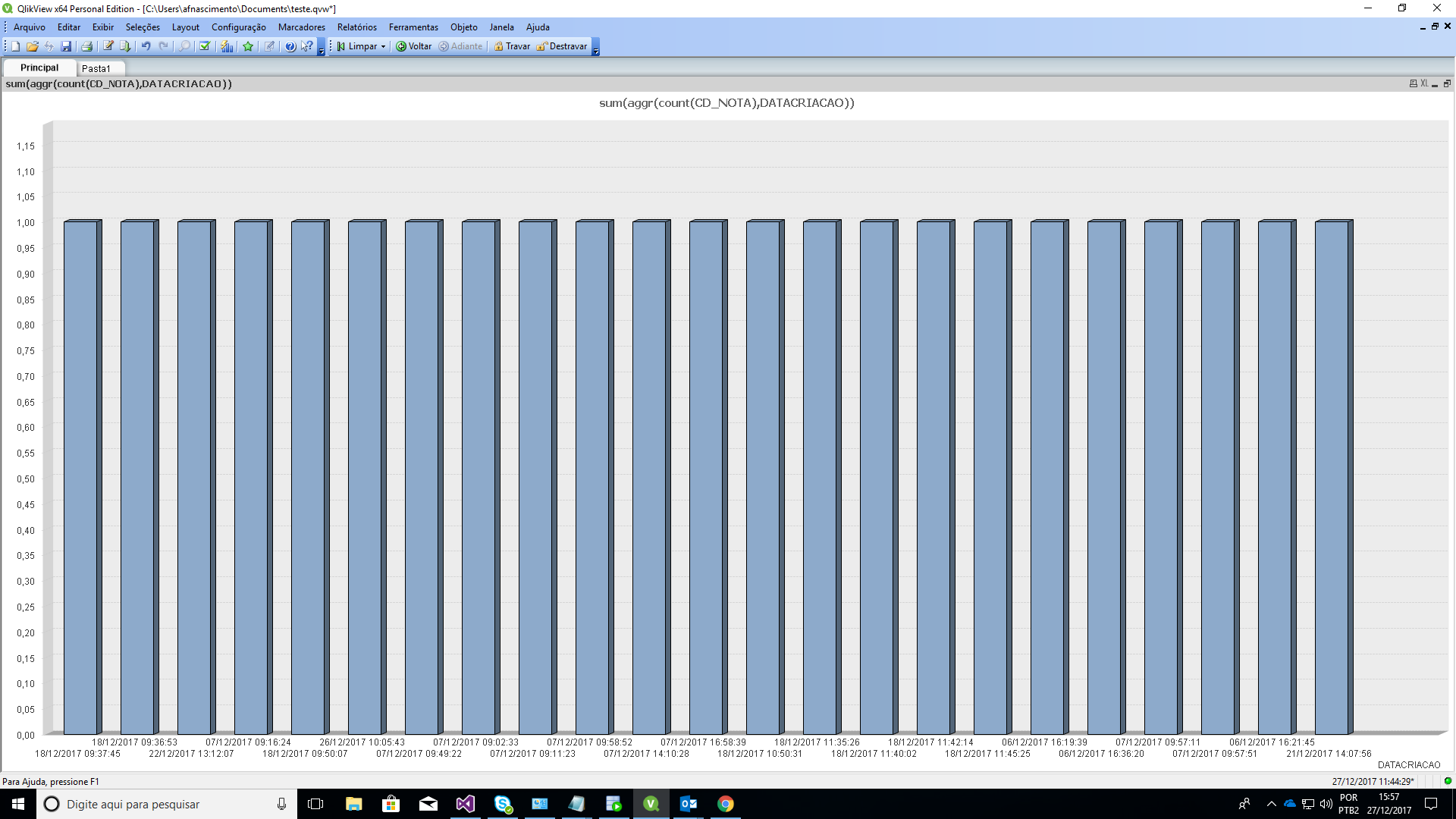The height and width of the screenshot is (819, 1456).
Task: Open the Edit Script icon
Action: coord(108,46)
